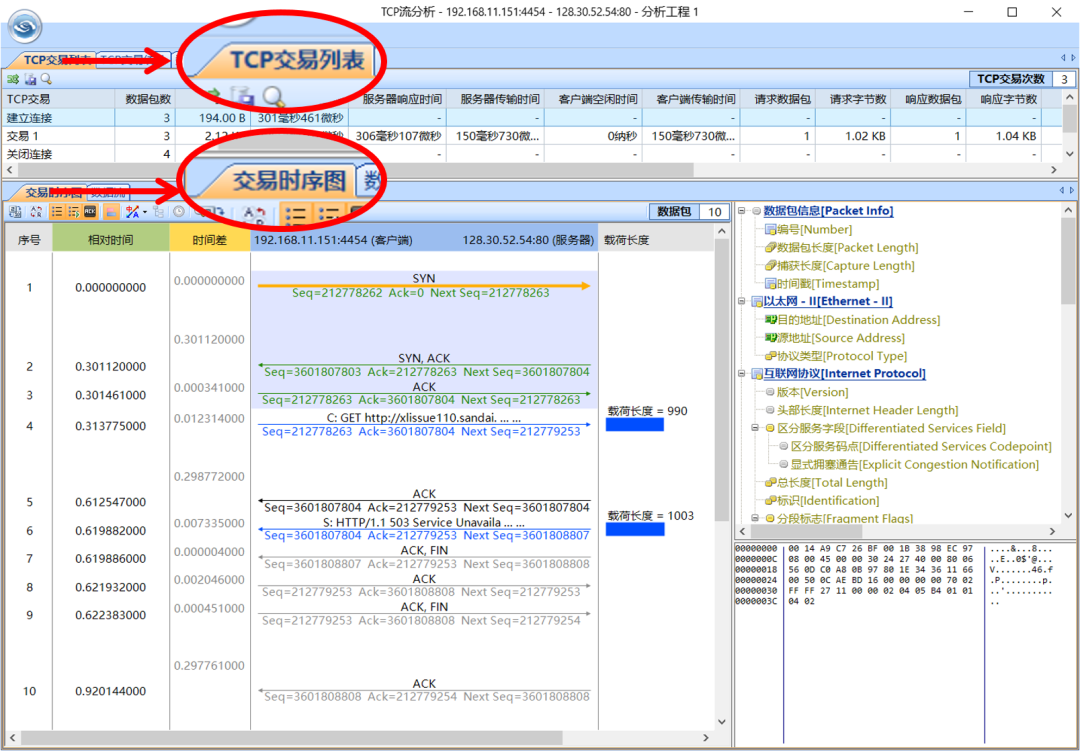Click the time display clock icon in the toolbar
The width and height of the screenshot is (1080, 751).
(178, 212)
